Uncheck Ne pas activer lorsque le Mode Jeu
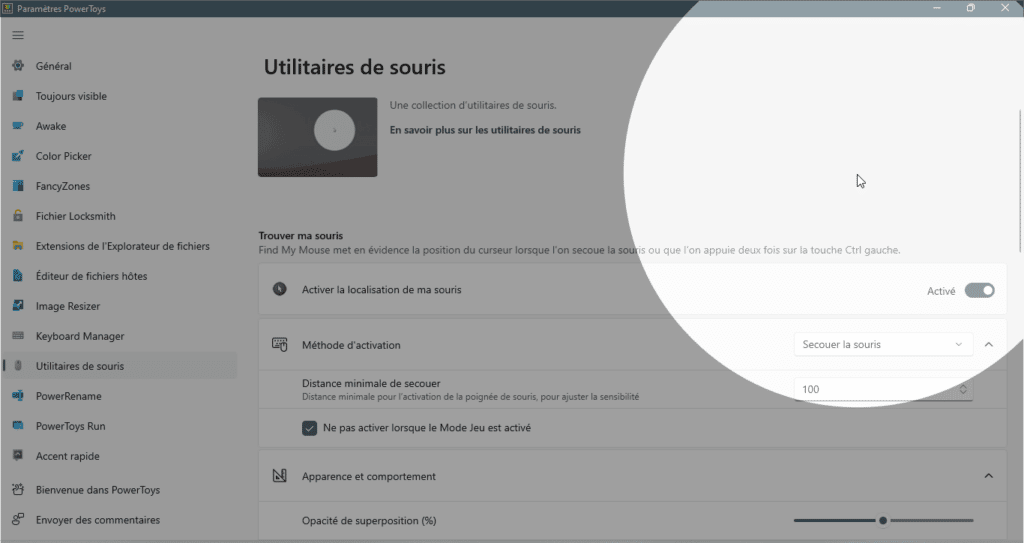 click(310, 428)
